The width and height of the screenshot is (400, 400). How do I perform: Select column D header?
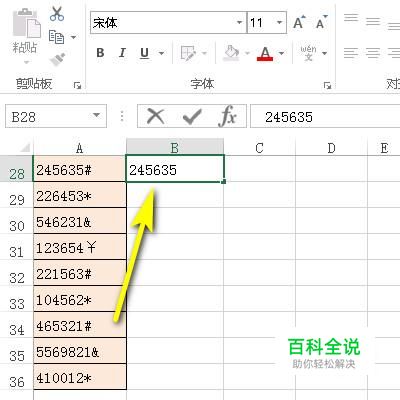tap(331, 148)
